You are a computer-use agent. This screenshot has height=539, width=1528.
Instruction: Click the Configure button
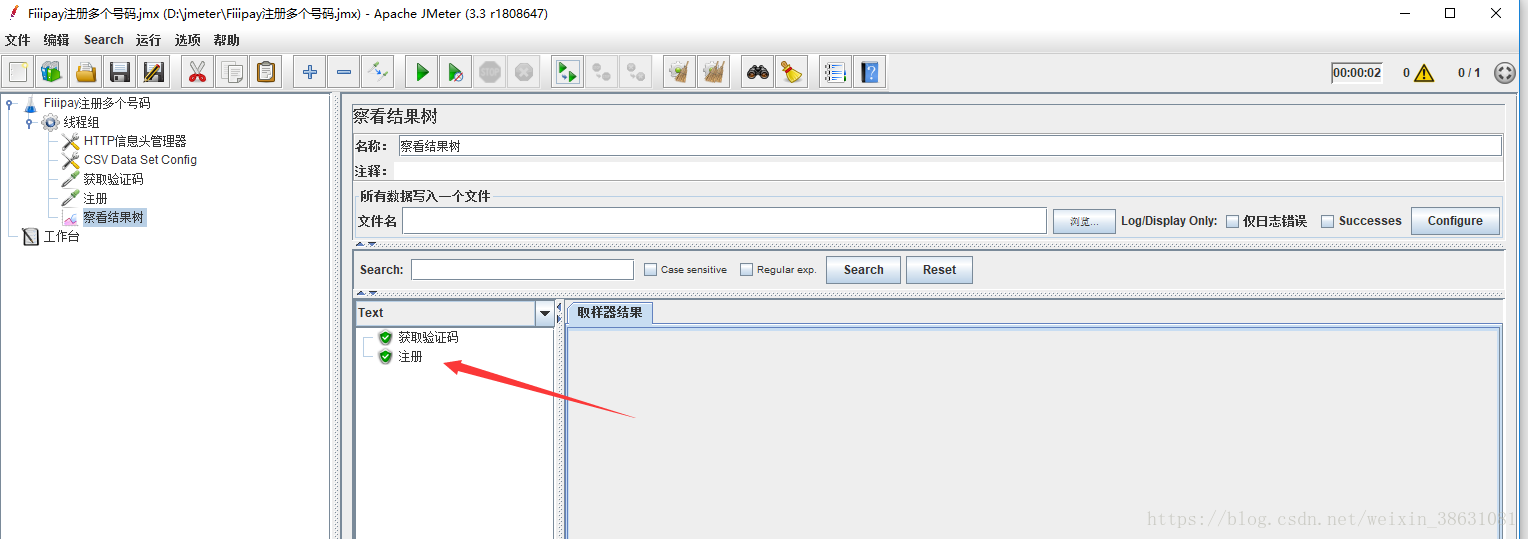1455,221
